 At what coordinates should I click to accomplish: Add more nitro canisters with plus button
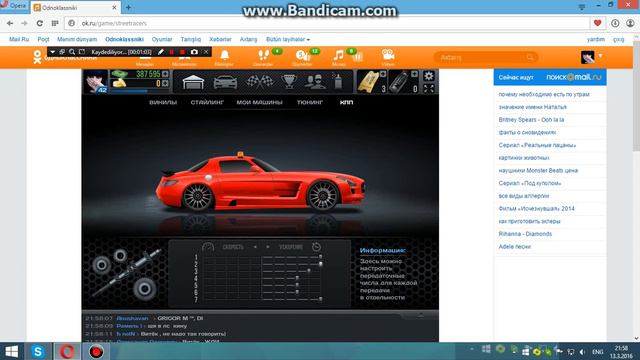point(414,74)
